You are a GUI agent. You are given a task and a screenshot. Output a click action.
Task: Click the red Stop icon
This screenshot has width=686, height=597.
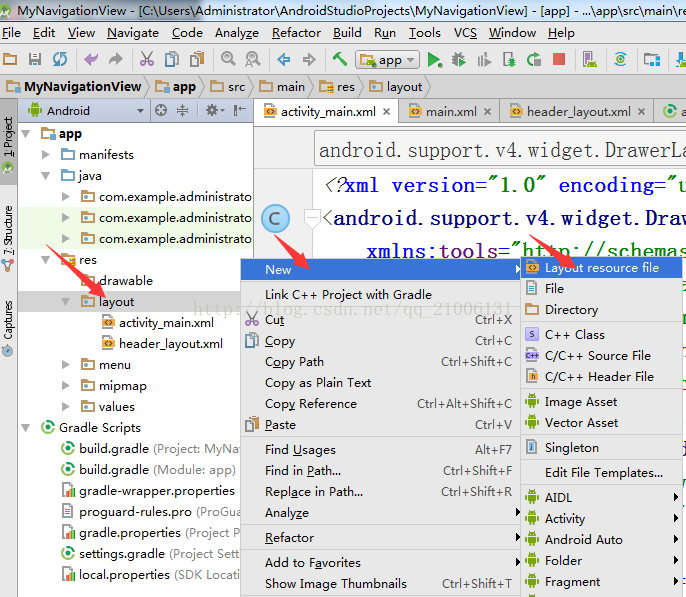[559, 59]
